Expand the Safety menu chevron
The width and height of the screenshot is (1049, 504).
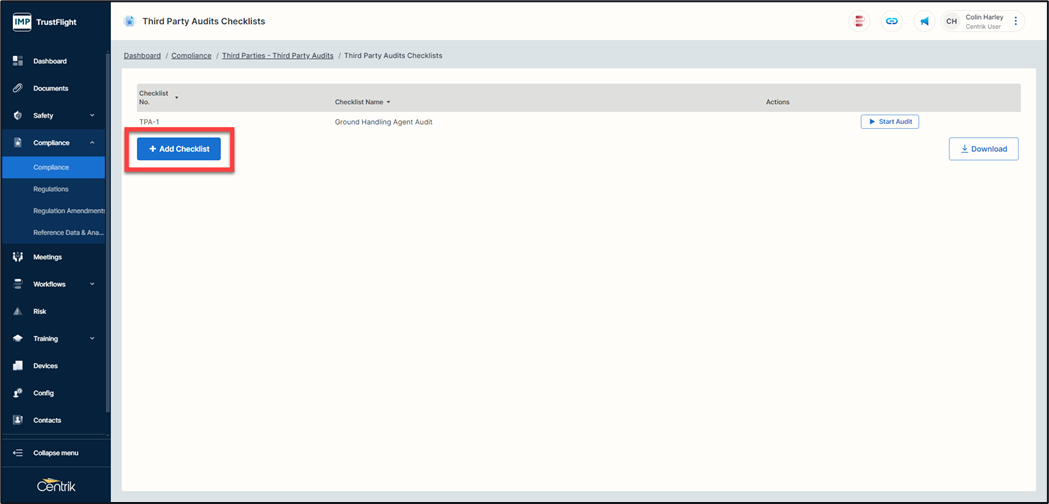tap(92, 116)
